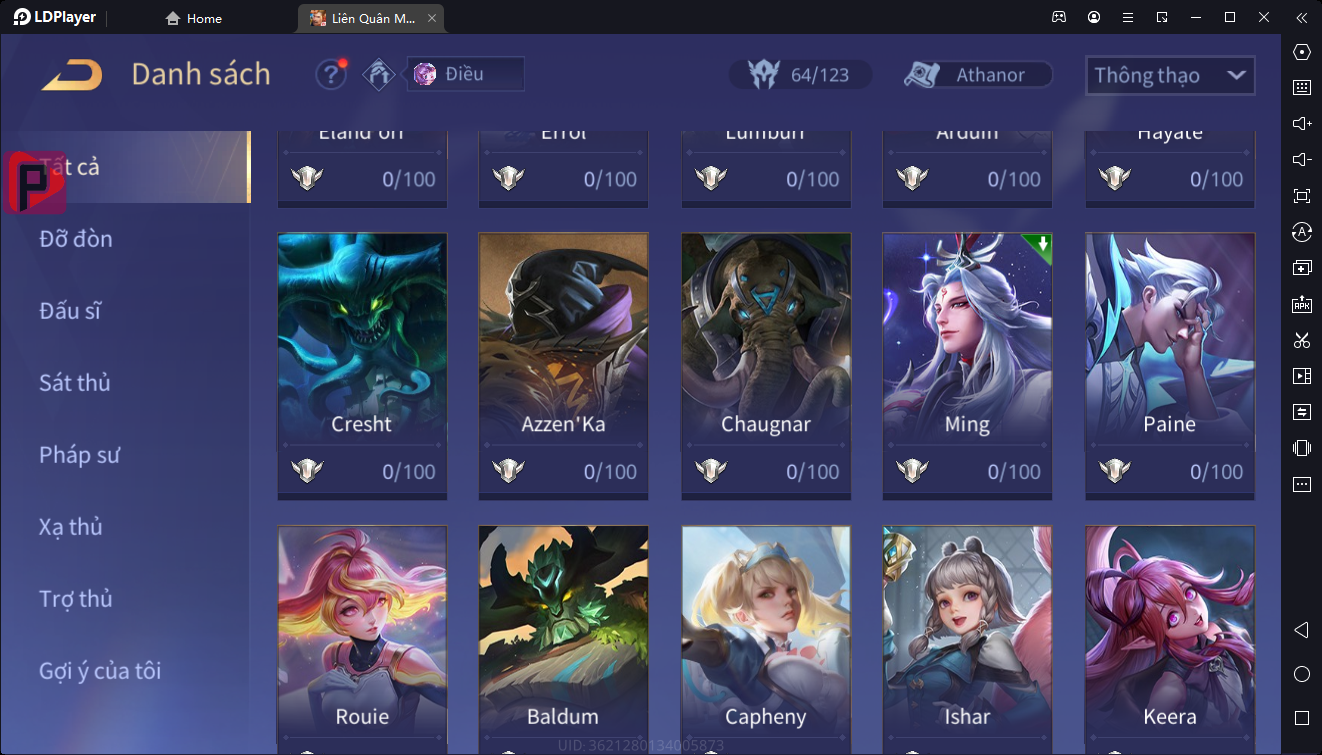Screen dimensions: 1322x755
Task: Collapse the LDPlayer sidebar chevrons
Action: [1301, 17]
